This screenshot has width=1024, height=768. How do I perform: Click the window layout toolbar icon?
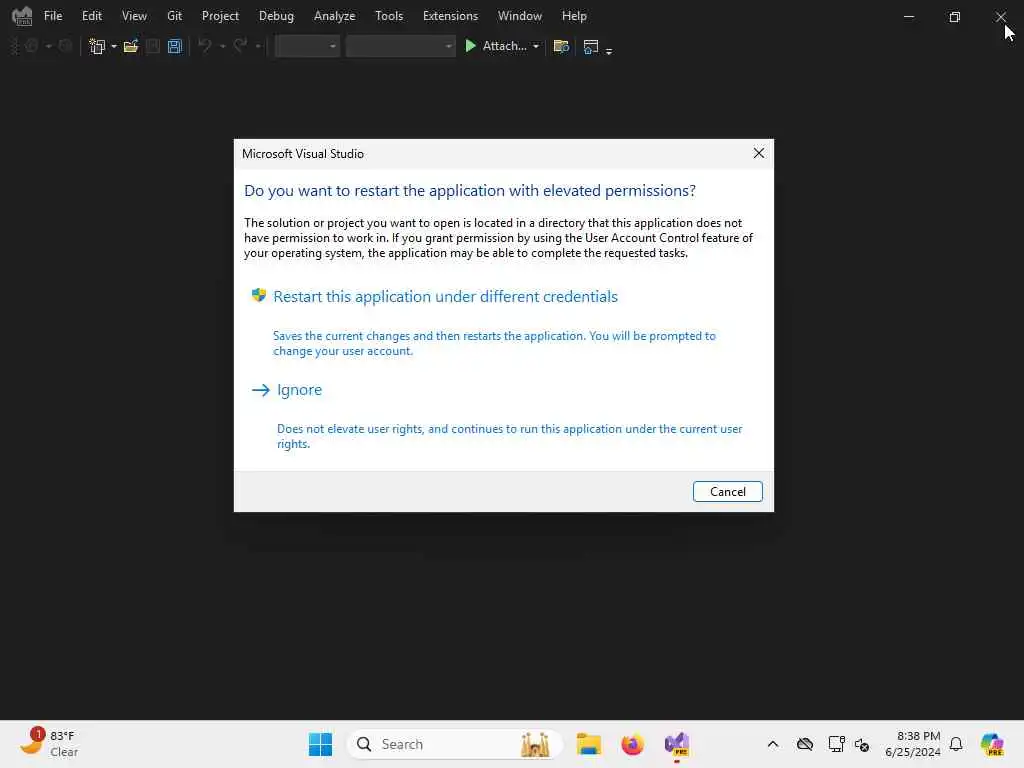coord(591,46)
